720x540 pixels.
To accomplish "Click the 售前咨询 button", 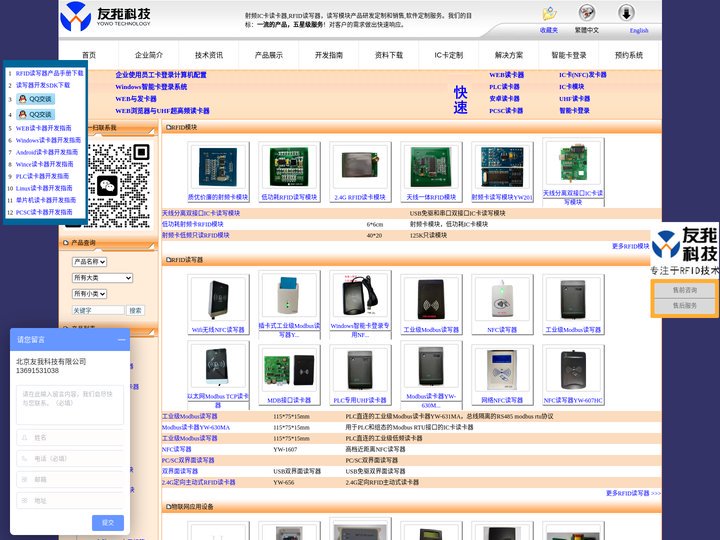I will point(685,290).
